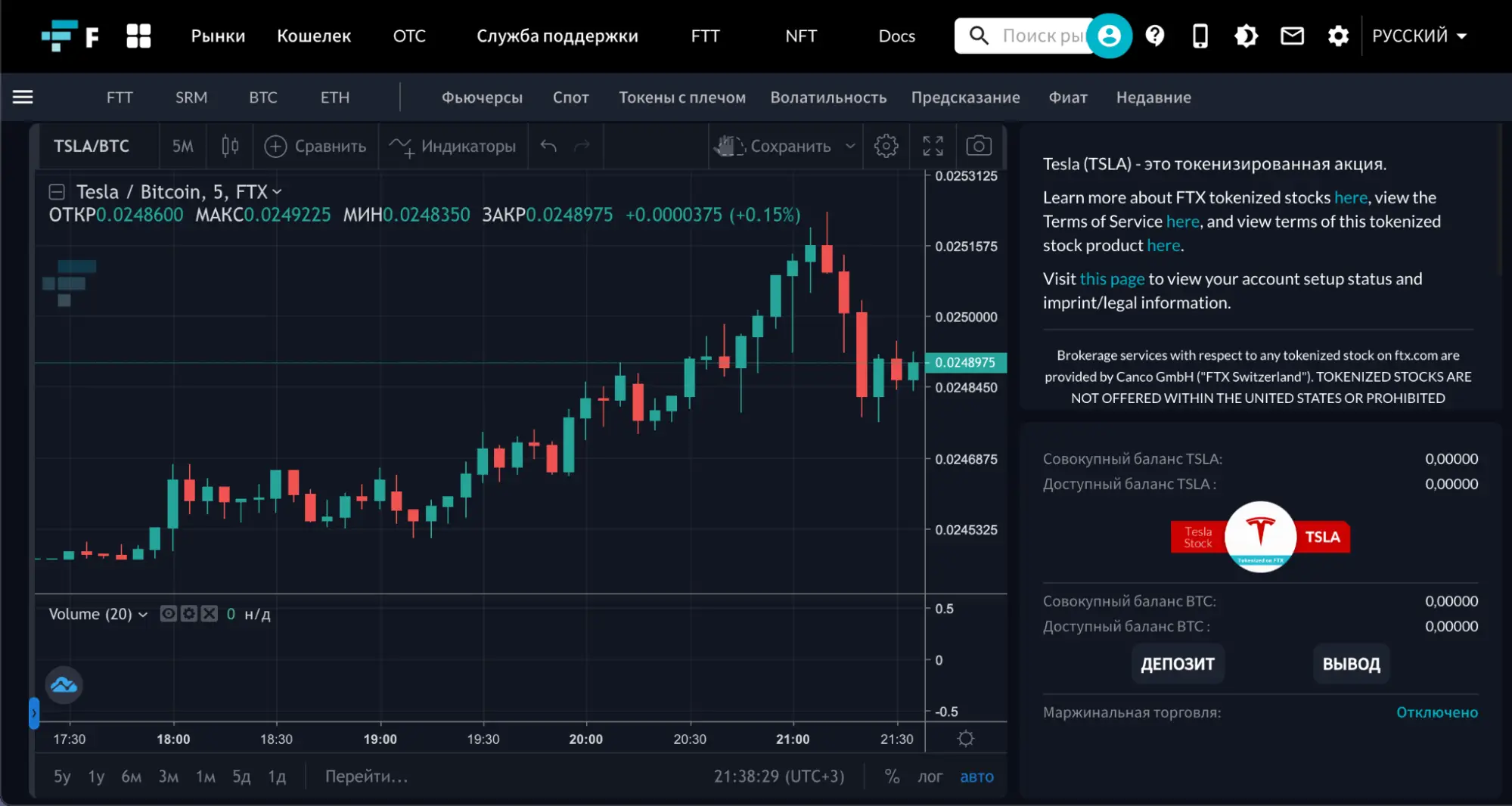Open the user account avatar icon
The width and height of the screenshot is (1512, 806).
pos(1109,36)
